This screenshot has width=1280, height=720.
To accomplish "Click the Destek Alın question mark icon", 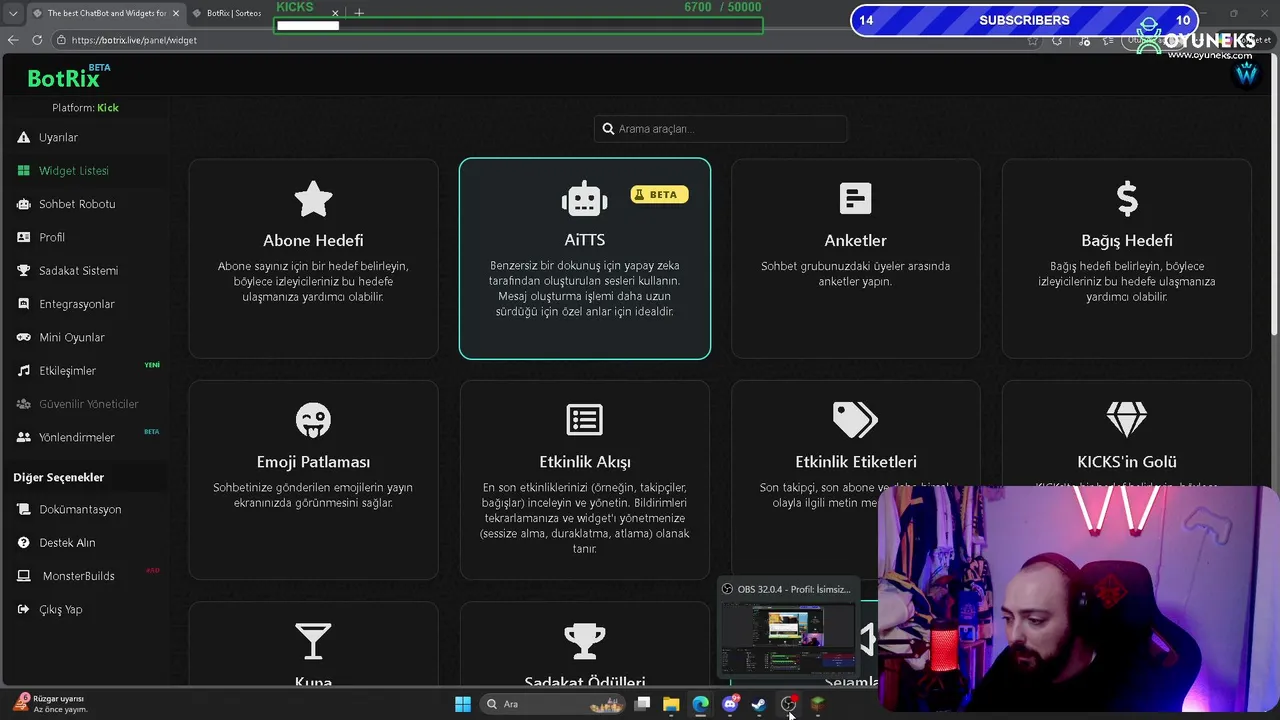I will [23, 543].
